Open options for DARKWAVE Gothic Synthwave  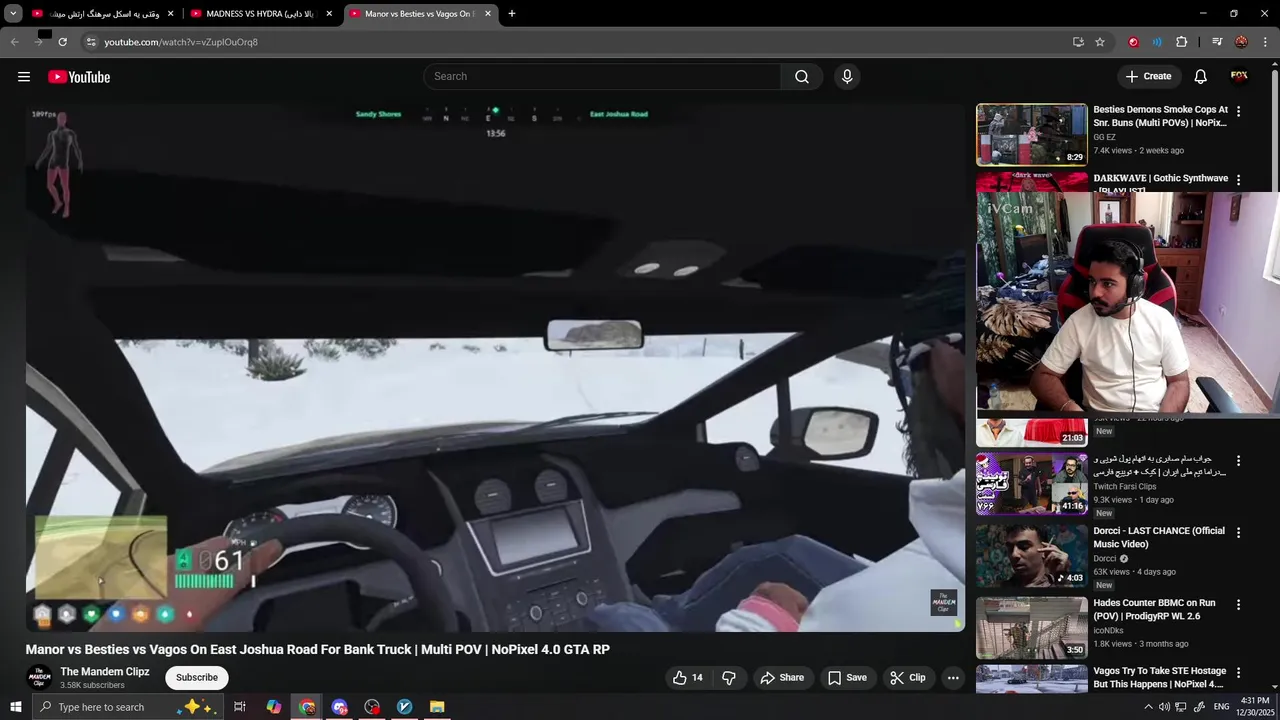tap(1238, 181)
